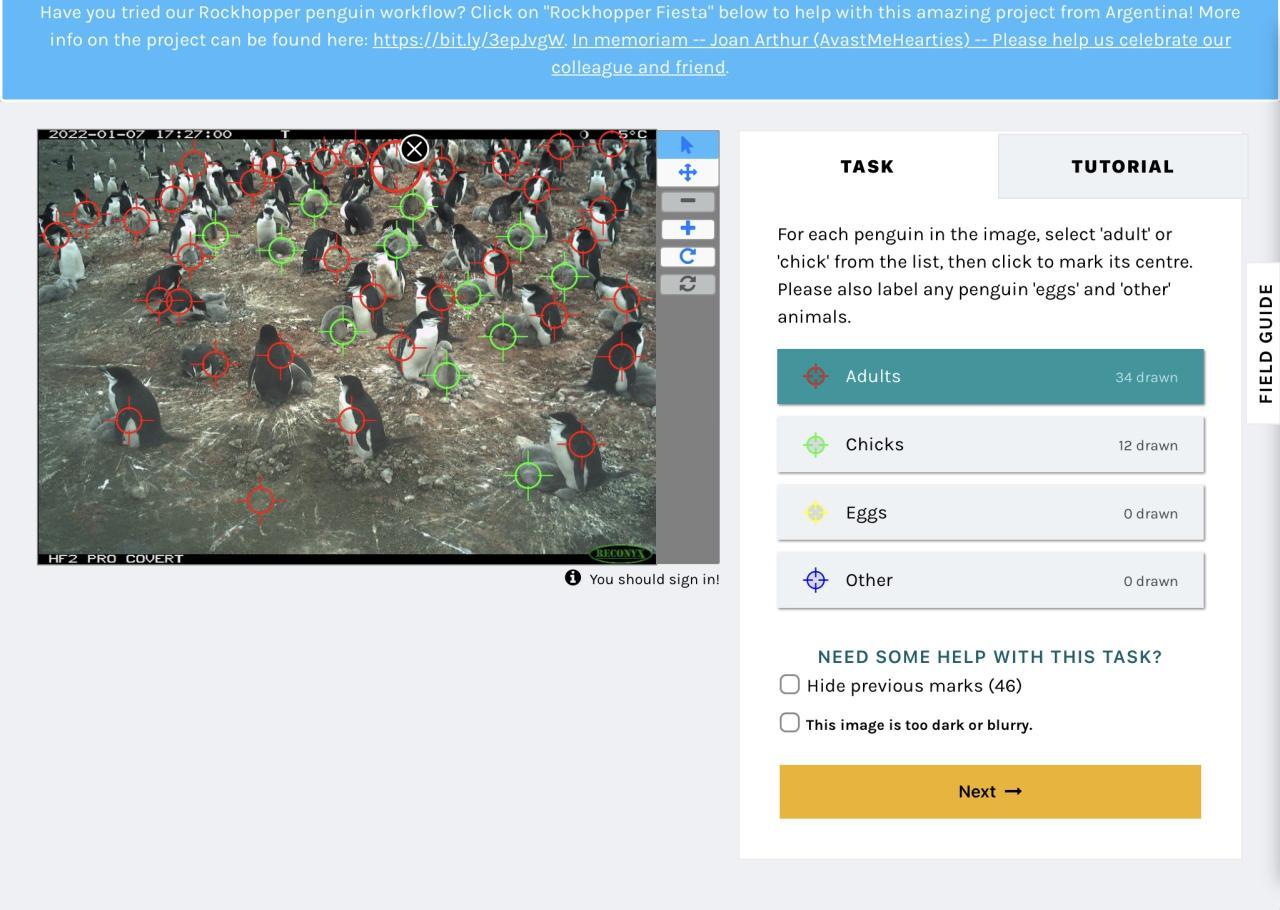1280x910 pixels.
Task: Click the red Adults crosshair icon
Action: (x=816, y=376)
